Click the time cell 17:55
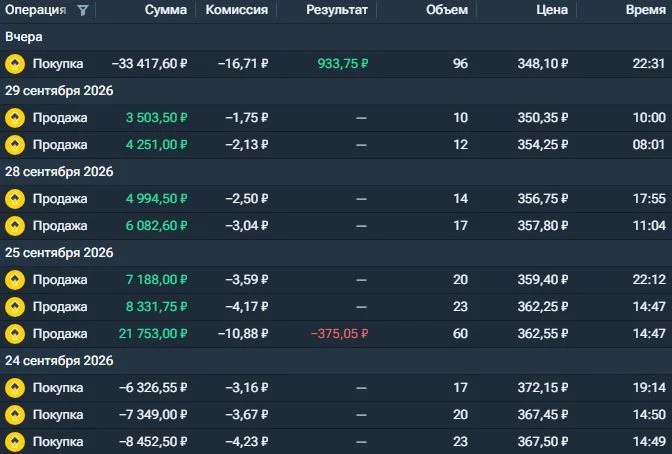 click(x=649, y=199)
